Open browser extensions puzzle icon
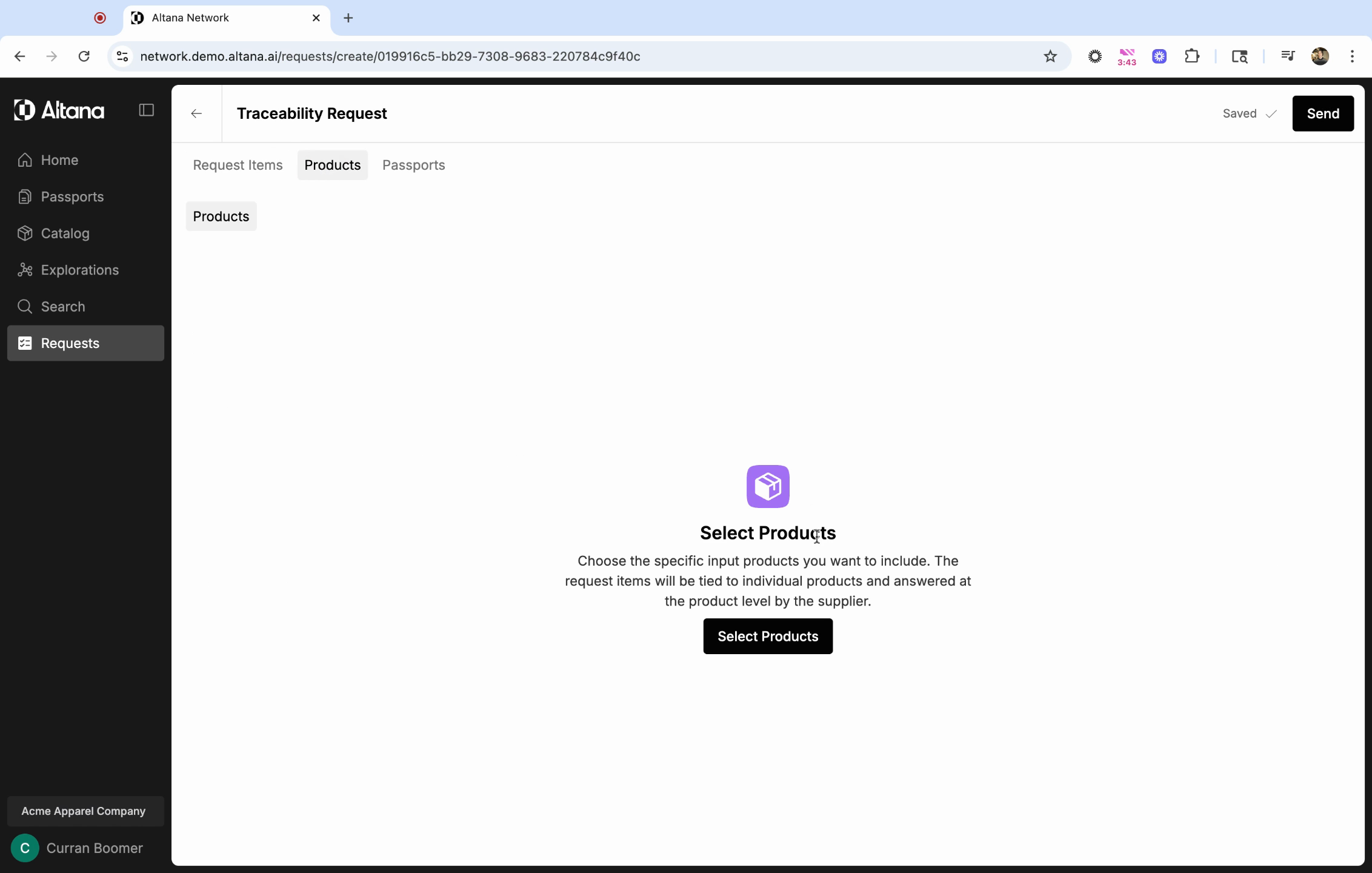The height and width of the screenshot is (873, 1372). (x=1191, y=56)
